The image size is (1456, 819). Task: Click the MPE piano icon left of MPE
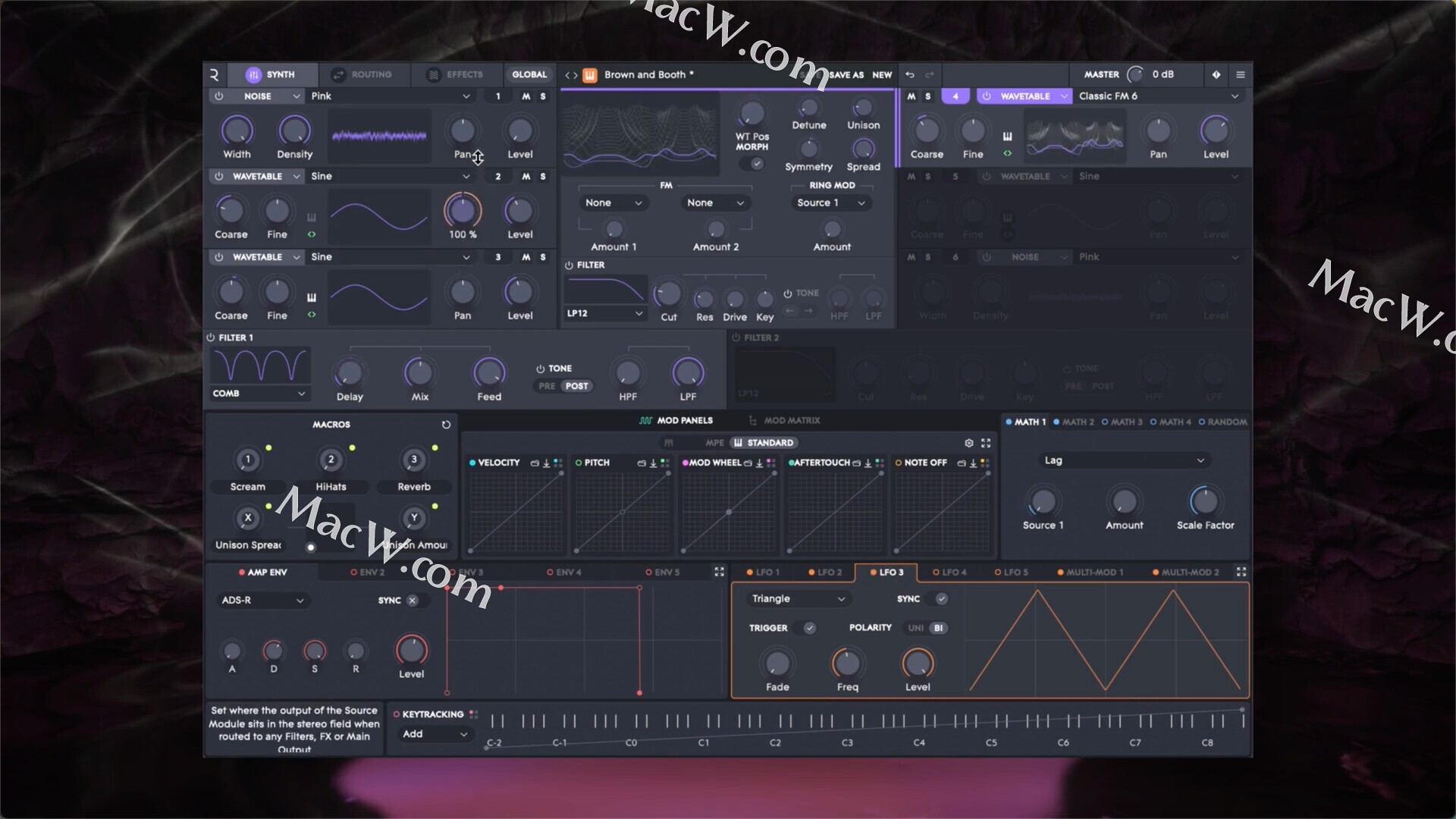pos(668,443)
